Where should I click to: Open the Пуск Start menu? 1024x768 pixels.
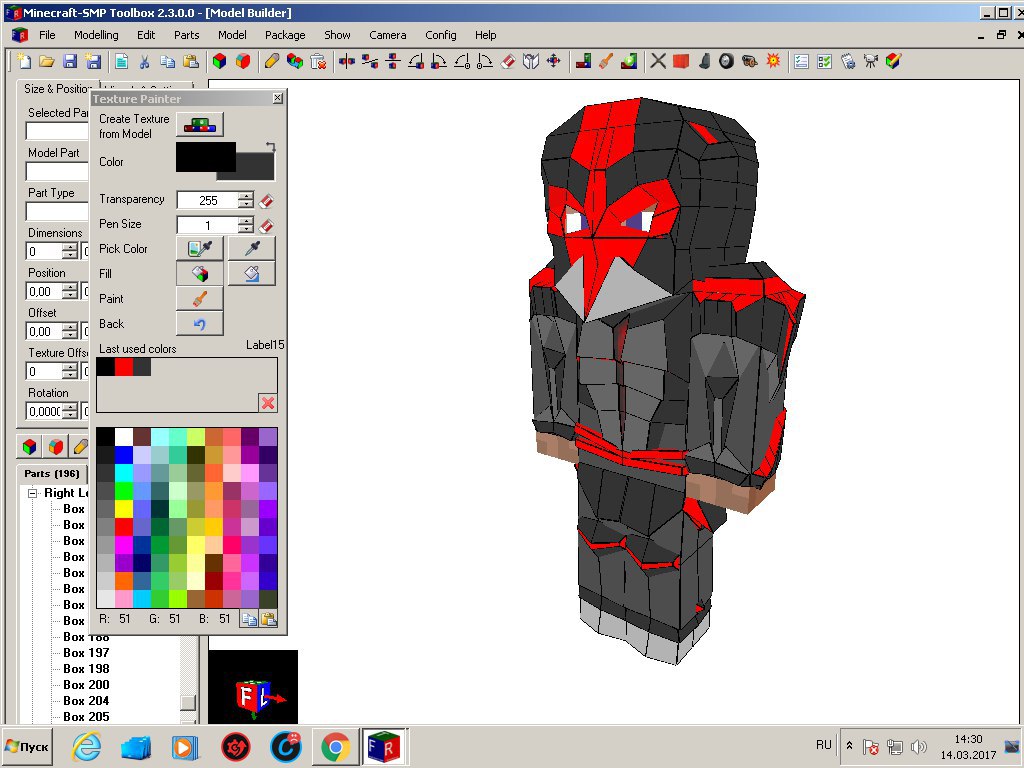coord(27,746)
